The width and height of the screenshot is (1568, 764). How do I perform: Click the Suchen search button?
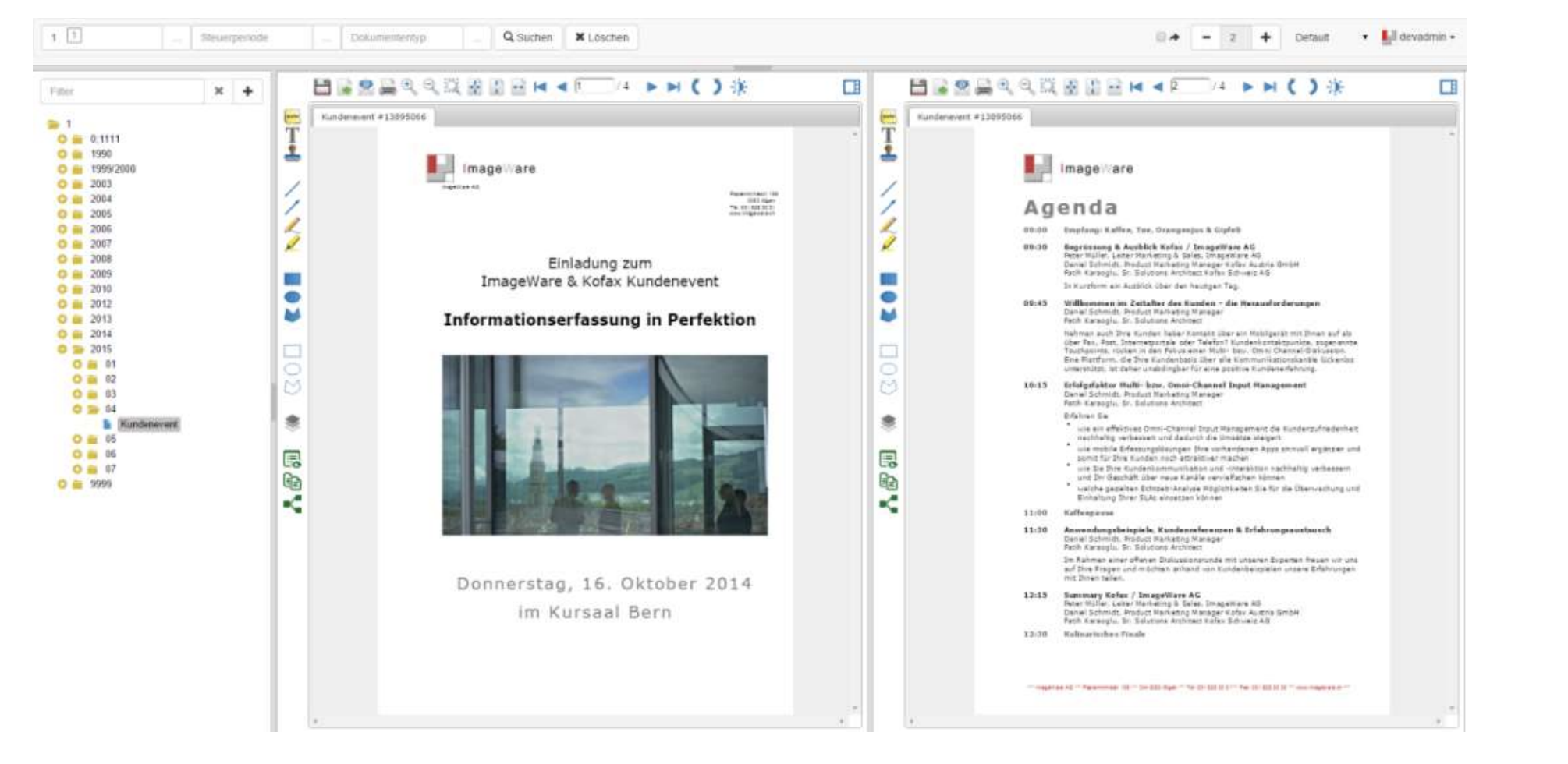[x=528, y=37]
